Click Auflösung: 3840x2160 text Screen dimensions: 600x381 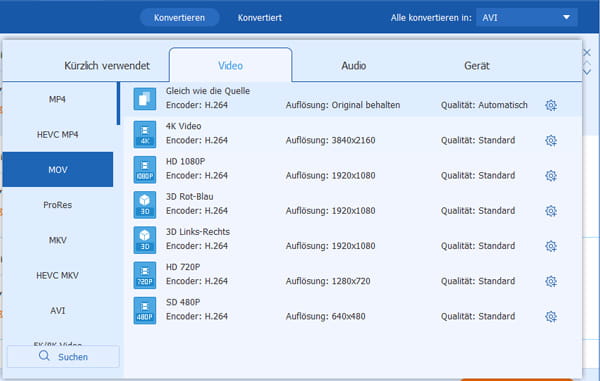[x=330, y=140]
